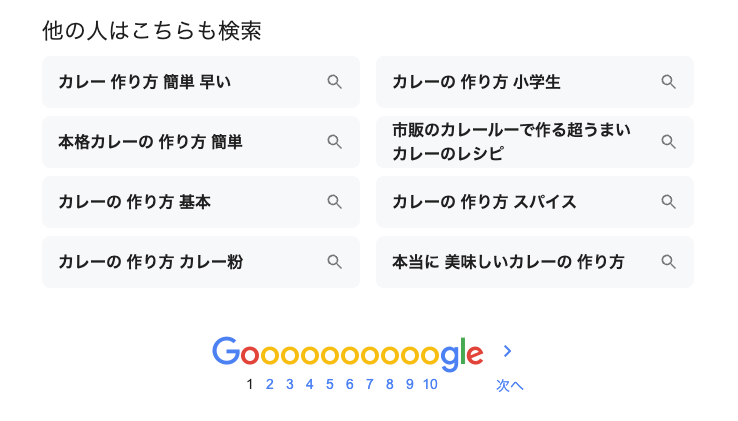The height and width of the screenshot is (421, 738).
Task: Click search icon beside カレーの 作り方 小学生
Action: [x=669, y=82]
